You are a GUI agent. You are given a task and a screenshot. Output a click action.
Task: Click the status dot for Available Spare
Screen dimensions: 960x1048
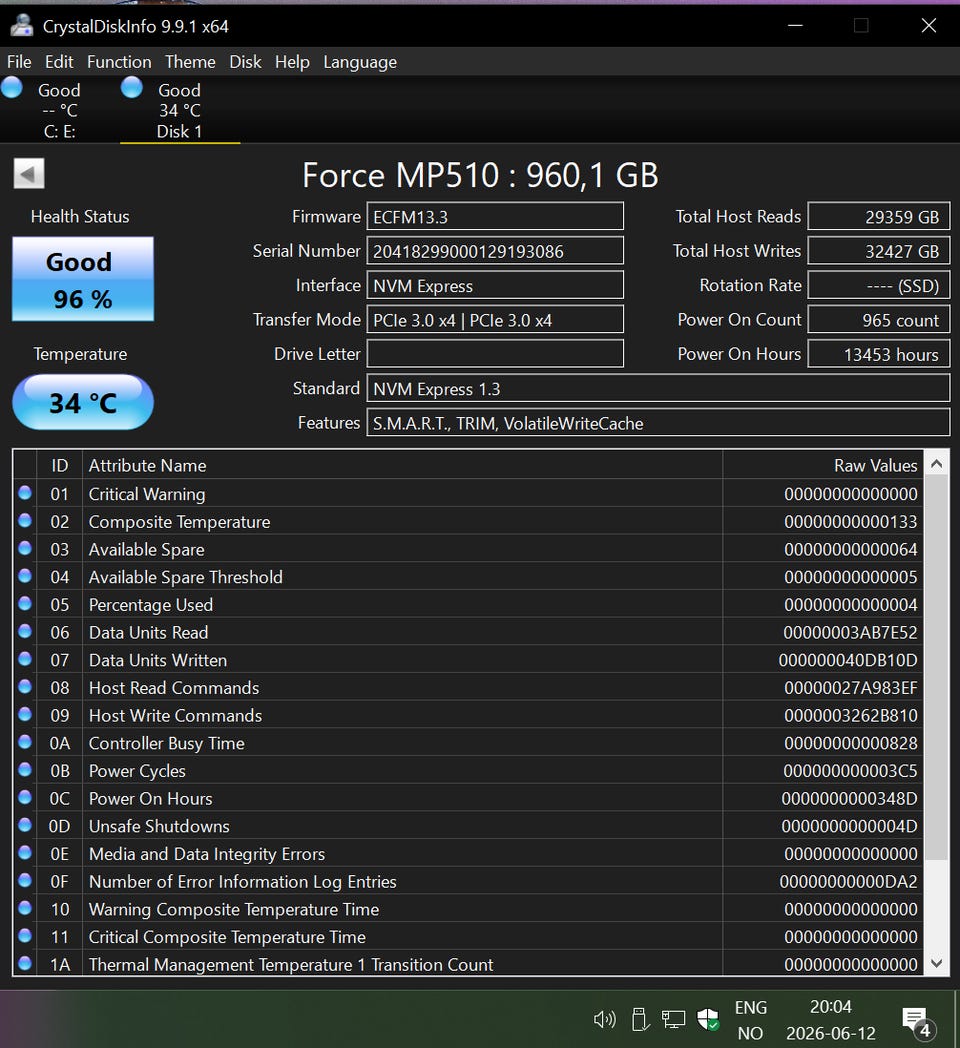click(25, 549)
